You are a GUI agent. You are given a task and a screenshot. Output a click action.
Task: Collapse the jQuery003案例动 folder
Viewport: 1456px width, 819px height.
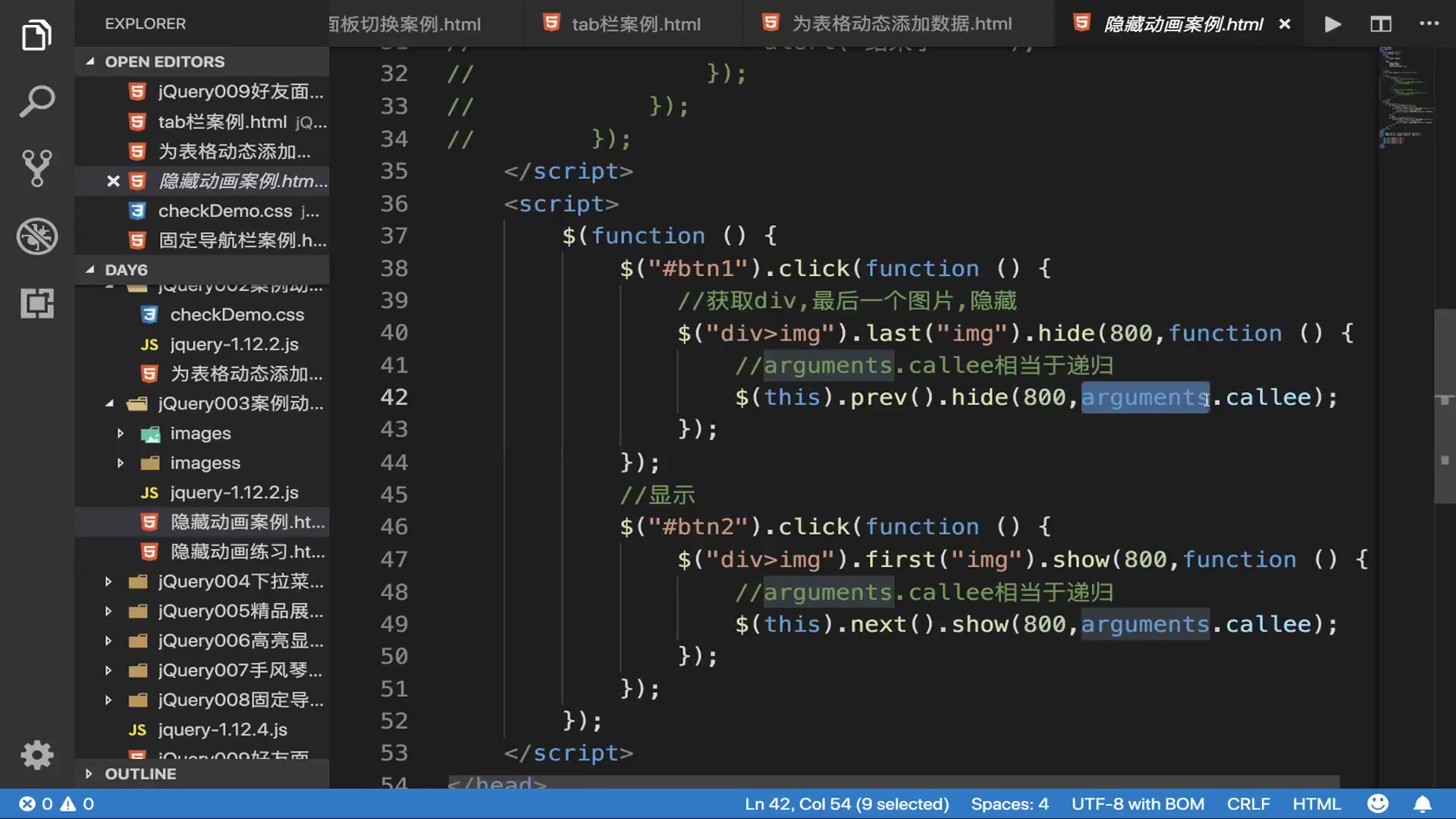point(202,403)
